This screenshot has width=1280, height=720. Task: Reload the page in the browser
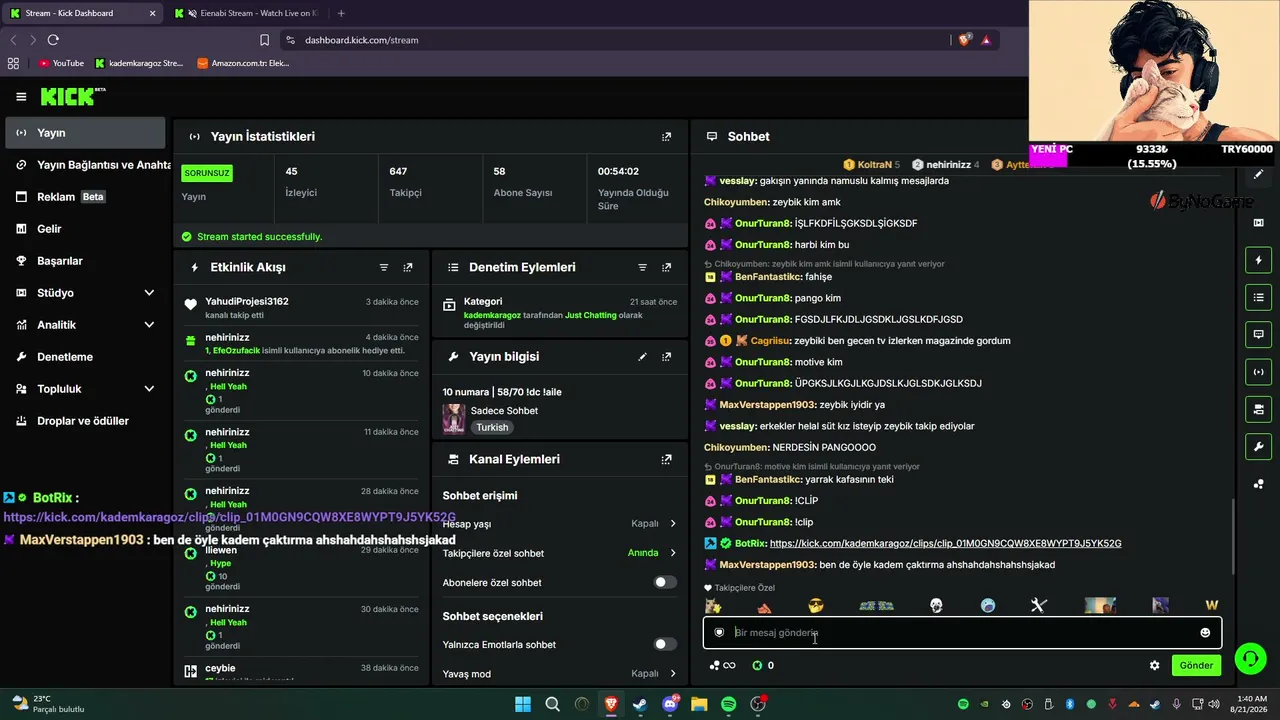click(x=53, y=40)
